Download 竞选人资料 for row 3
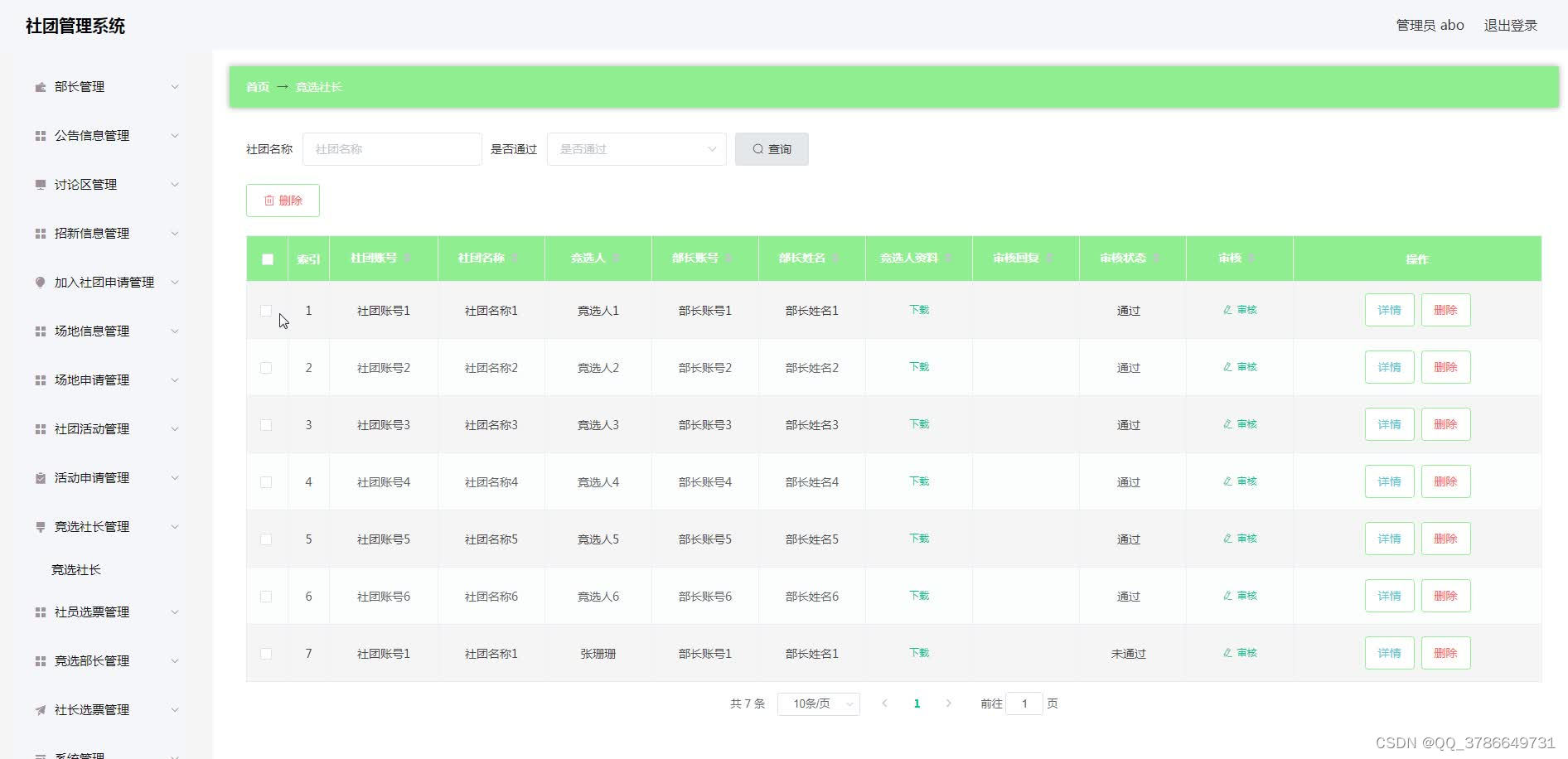Image resolution: width=1568 pixels, height=759 pixels. tap(919, 424)
